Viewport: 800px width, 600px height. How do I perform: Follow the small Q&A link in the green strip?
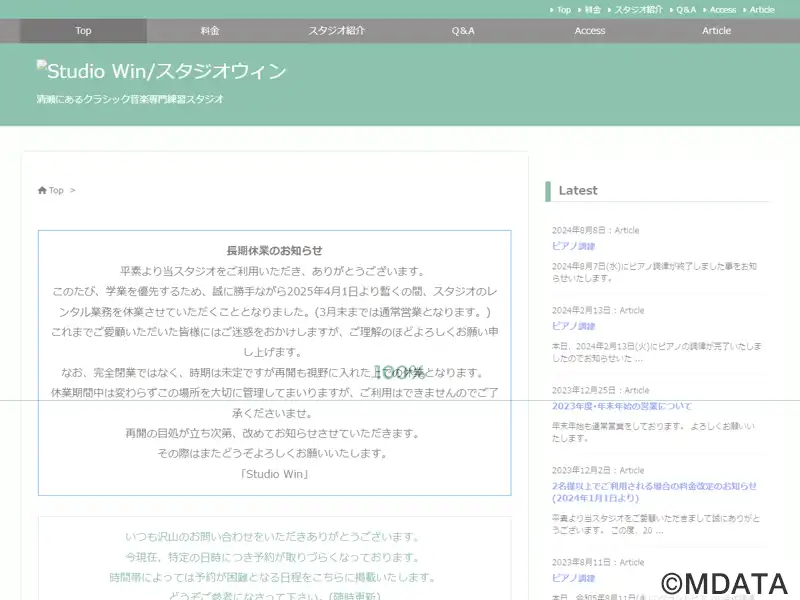pyautogui.click(x=686, y=10)
